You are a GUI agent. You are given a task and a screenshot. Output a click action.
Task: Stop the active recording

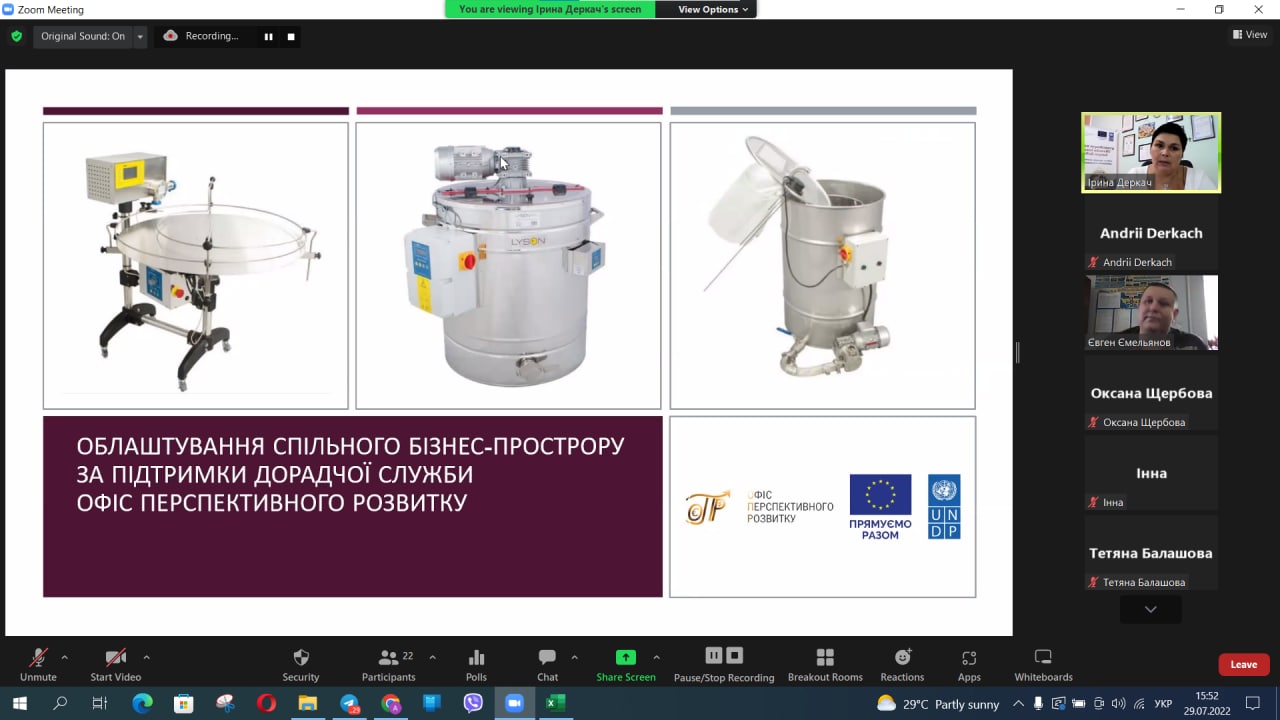(x=735, y=656)
